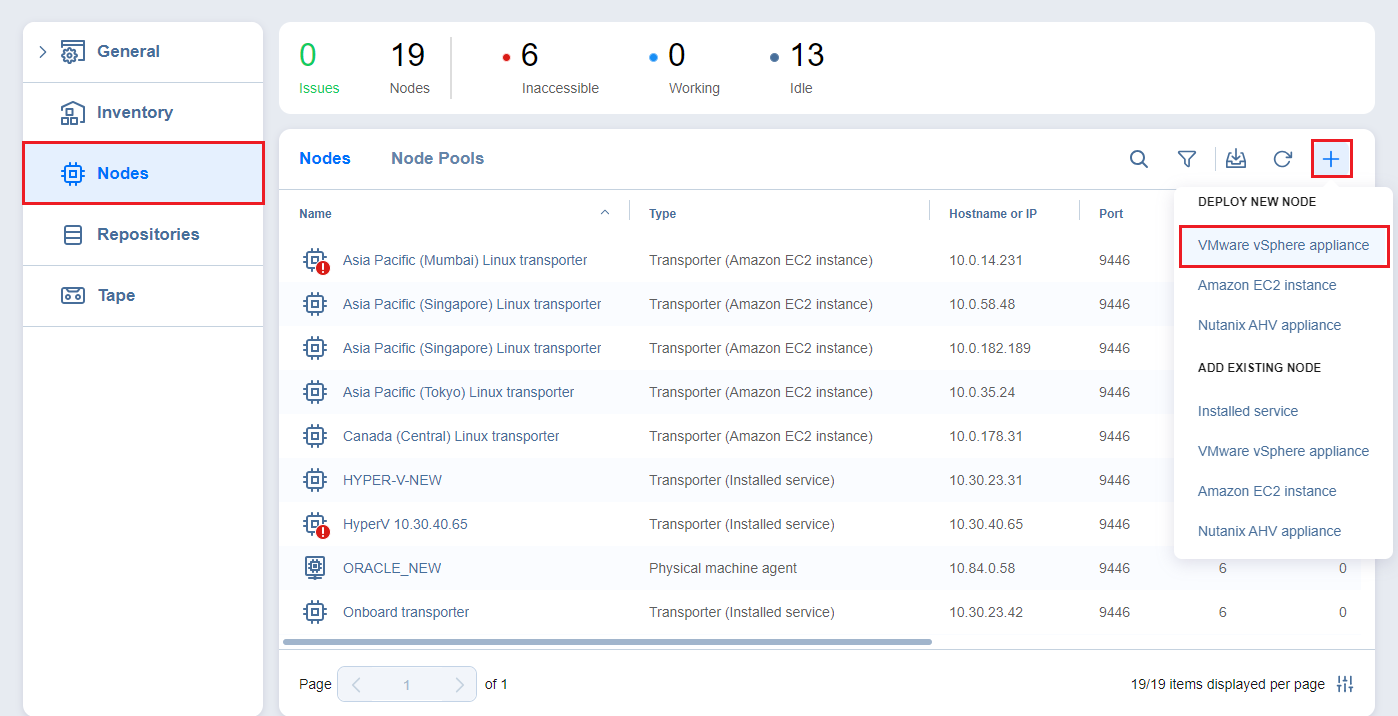Screen dimensions: 1398x716
Task: Open the filter funnel icon
Action: (x=1186, y=159)
